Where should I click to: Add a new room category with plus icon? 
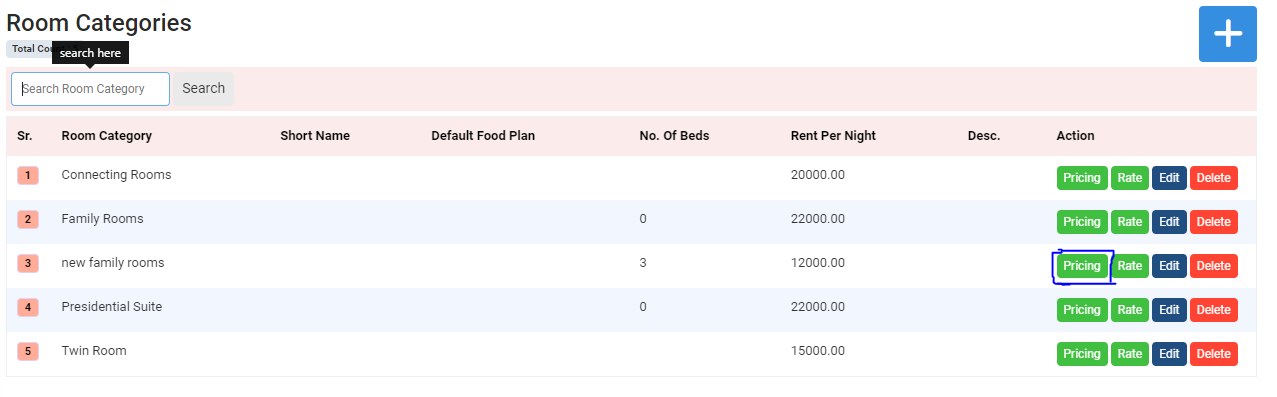pos(1227,33)
